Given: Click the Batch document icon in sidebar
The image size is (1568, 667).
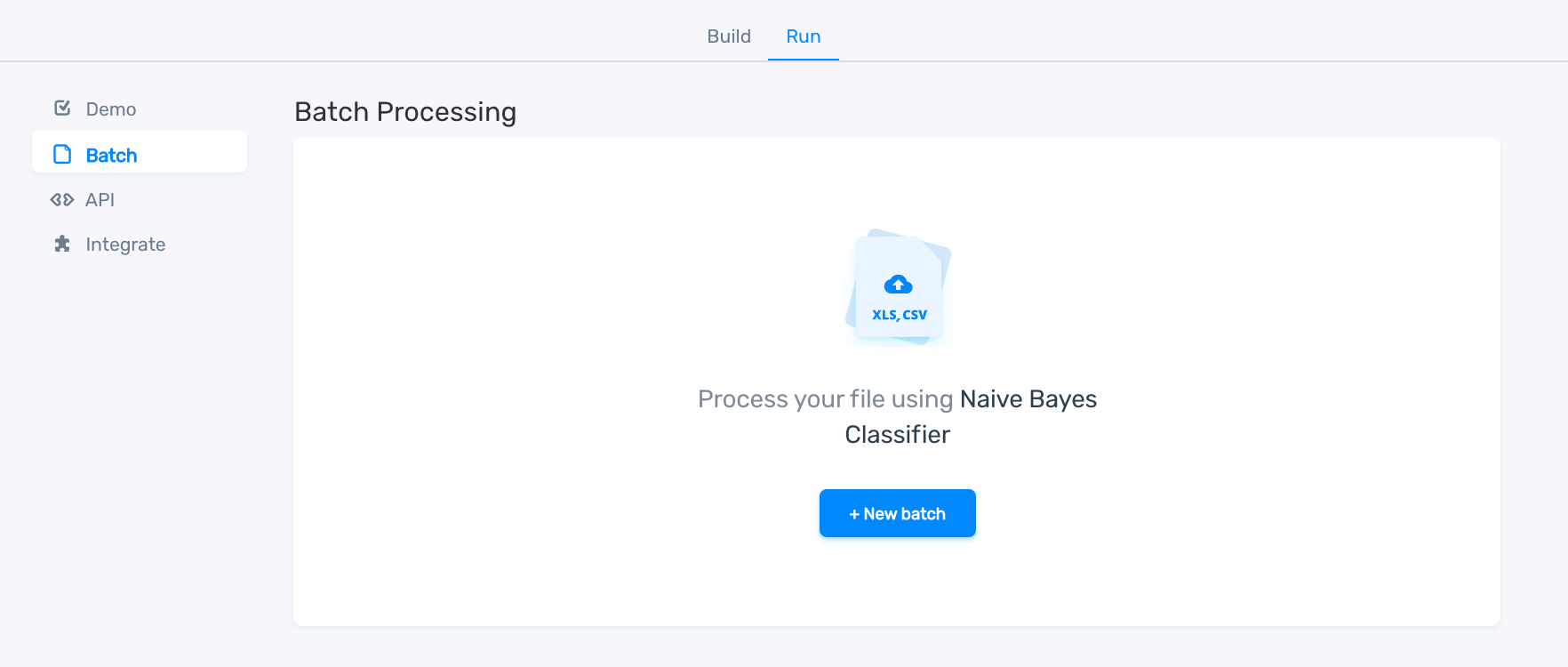Looking at the screenshot, I should point(62,155).
